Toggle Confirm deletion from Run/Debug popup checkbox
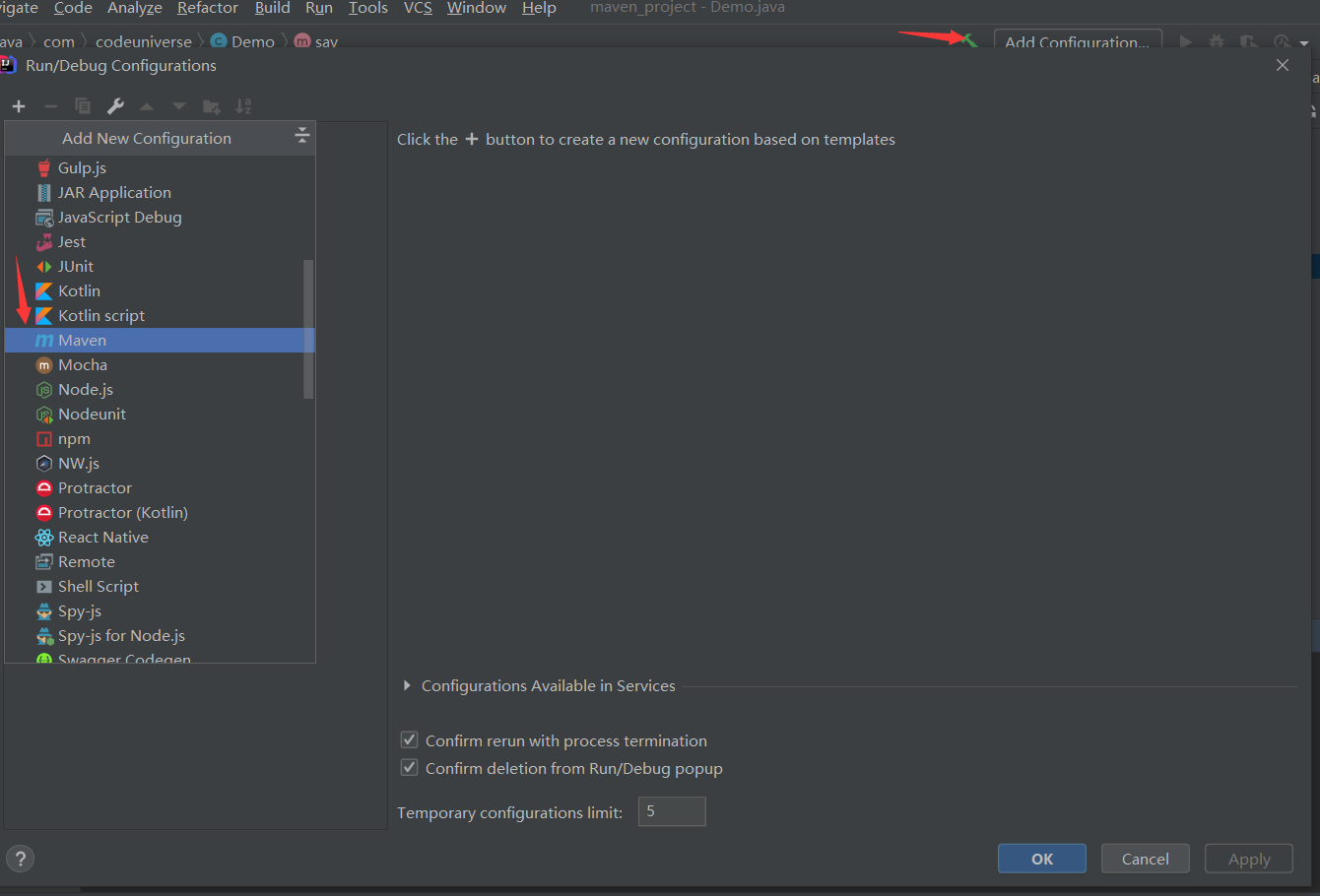The width and height of the screenshot is (1320, 896). (x=410, y=767)
